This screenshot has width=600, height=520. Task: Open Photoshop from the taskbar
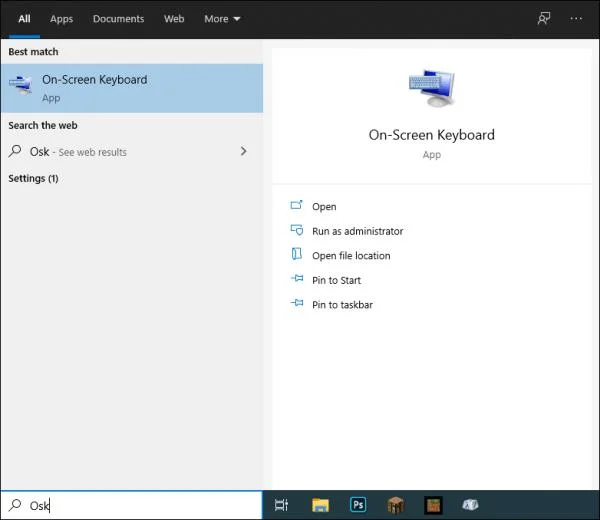(x=358, y=505)
